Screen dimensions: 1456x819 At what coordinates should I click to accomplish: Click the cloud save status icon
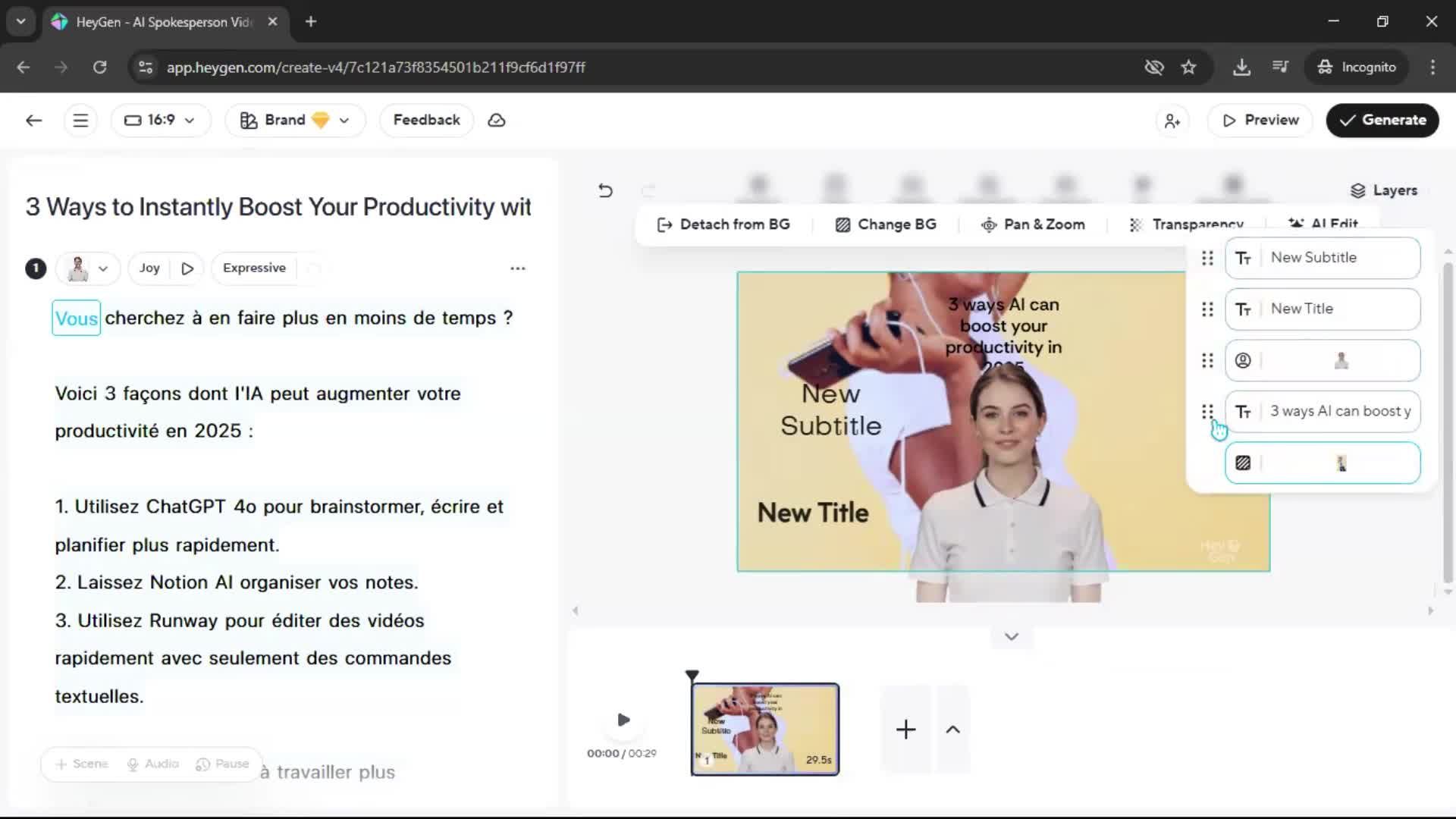(497, 121)
